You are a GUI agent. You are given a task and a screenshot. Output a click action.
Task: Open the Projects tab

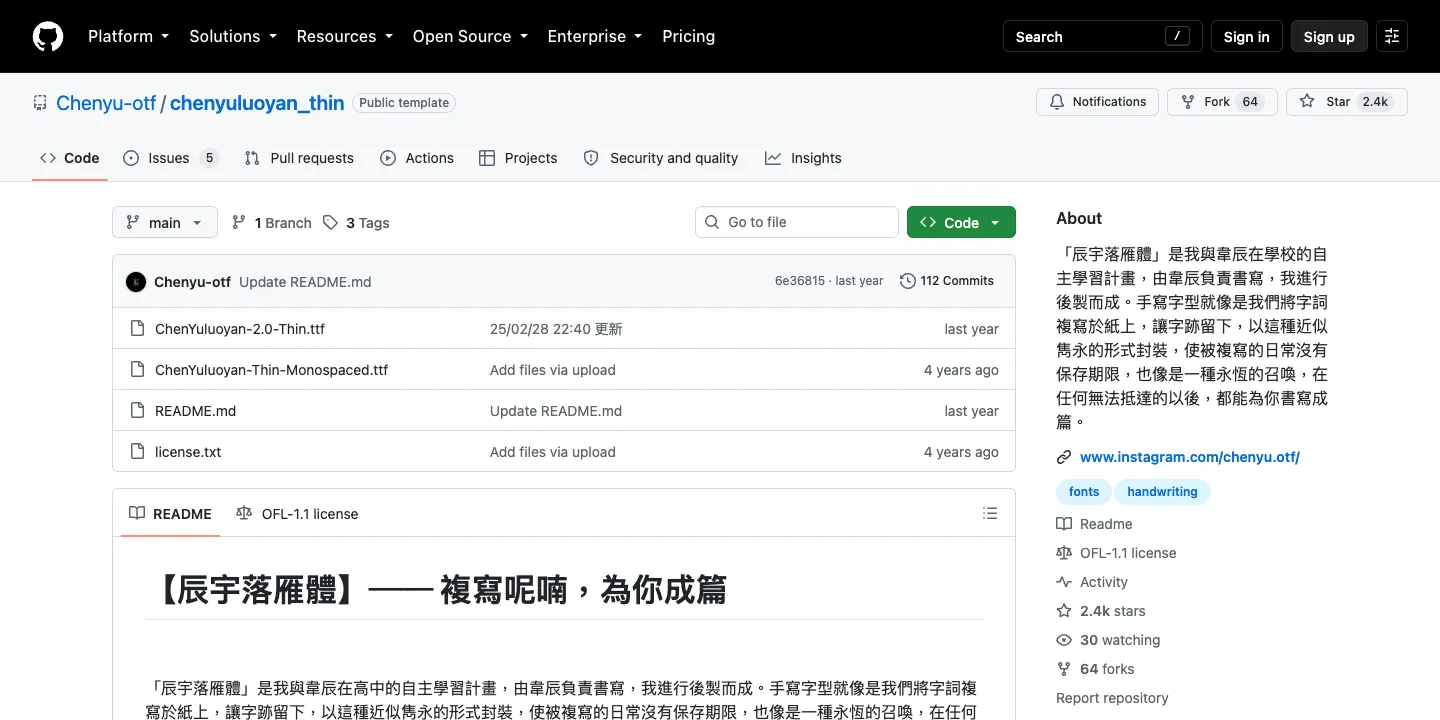(518, 158)
